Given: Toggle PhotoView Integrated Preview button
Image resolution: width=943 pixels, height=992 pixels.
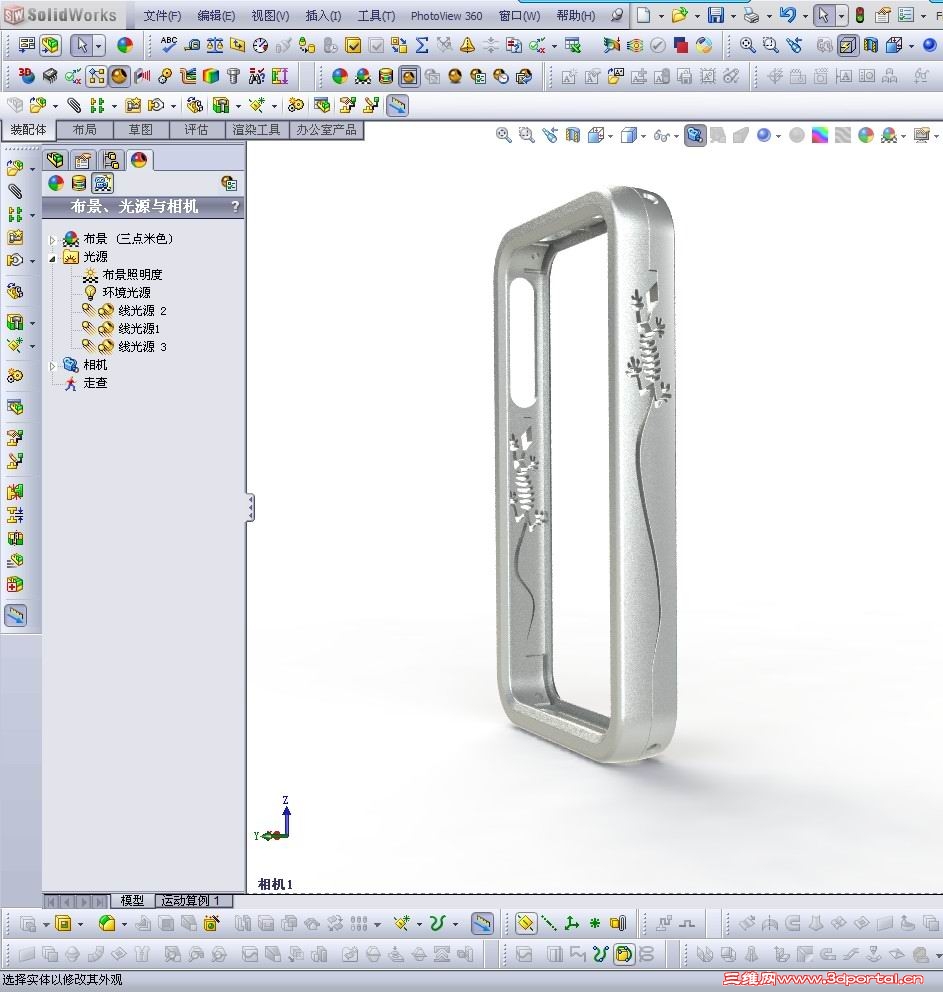Looking at the screenshot, I should pos(409,77).
